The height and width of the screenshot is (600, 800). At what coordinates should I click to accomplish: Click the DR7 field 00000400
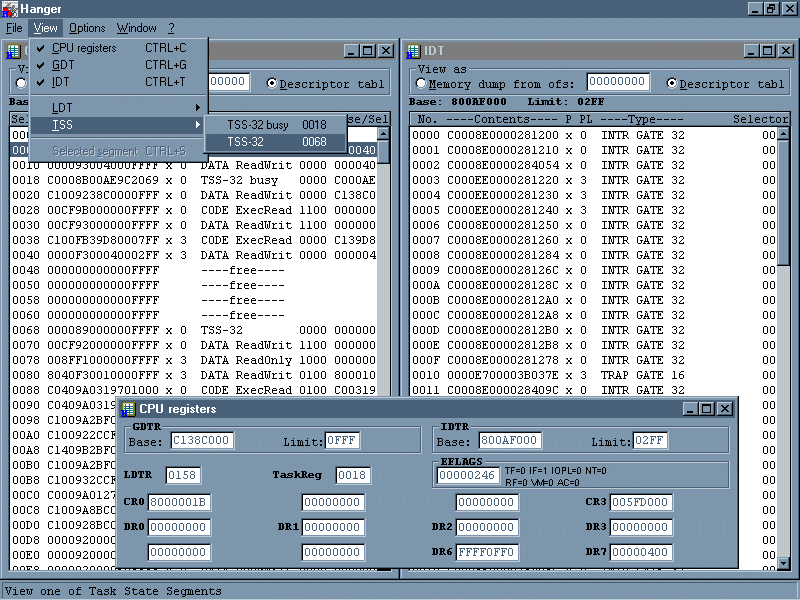pyautogui.click(x=641, y=552)
